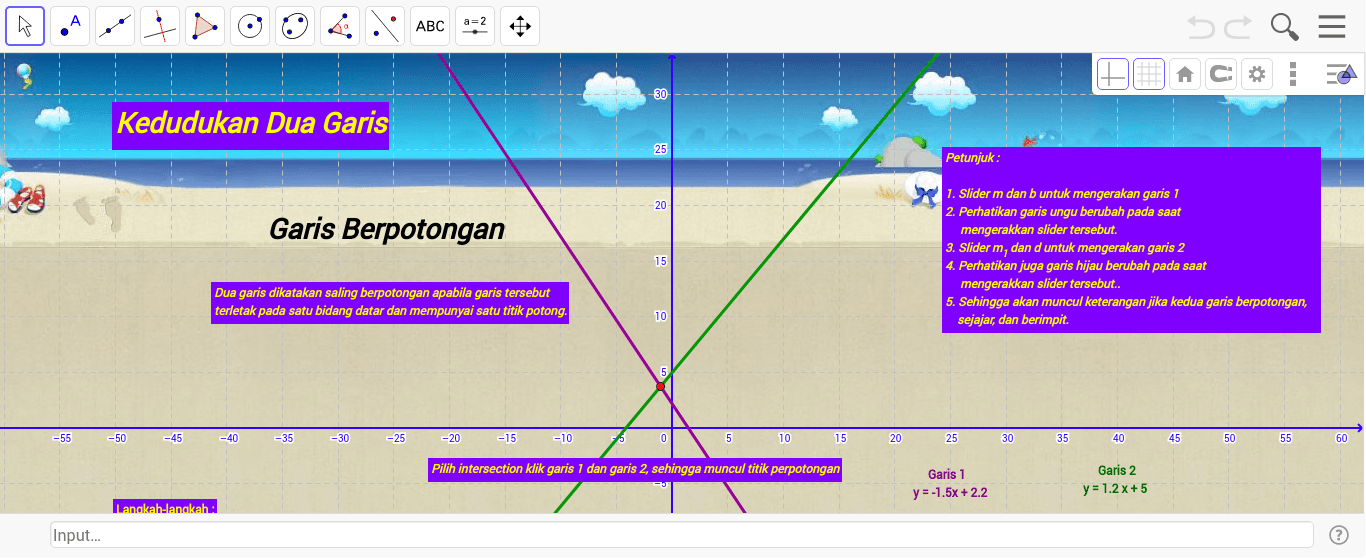Image resolution: width=1366 pixels, height=558 pixels.
Task: Click the 'Garis Berpotongan' heading
Action: (x=387, y=230)
